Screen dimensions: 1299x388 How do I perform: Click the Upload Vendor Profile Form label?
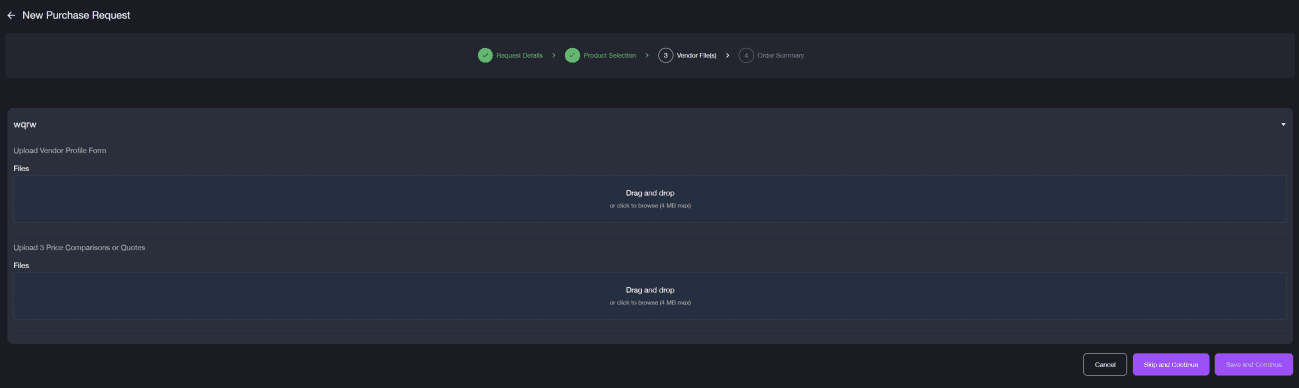(x=60, y=150)
